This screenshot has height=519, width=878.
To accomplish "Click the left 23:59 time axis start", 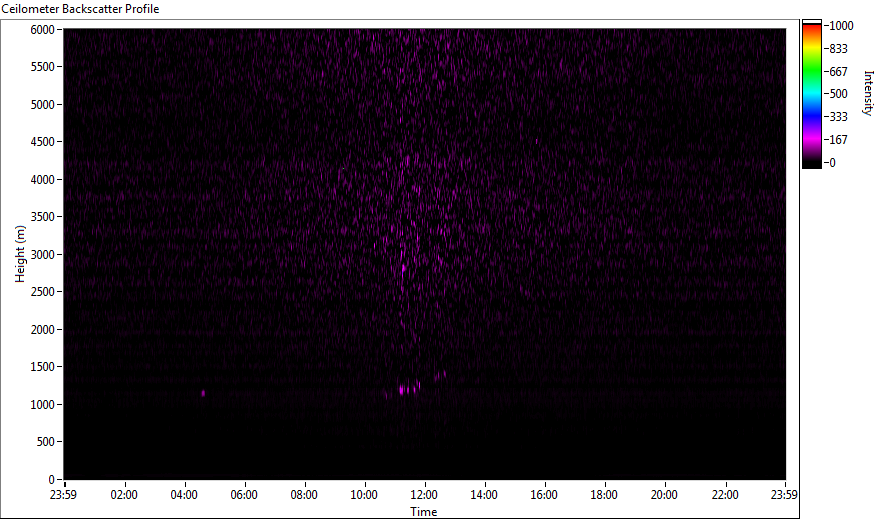I will (64, 494).
